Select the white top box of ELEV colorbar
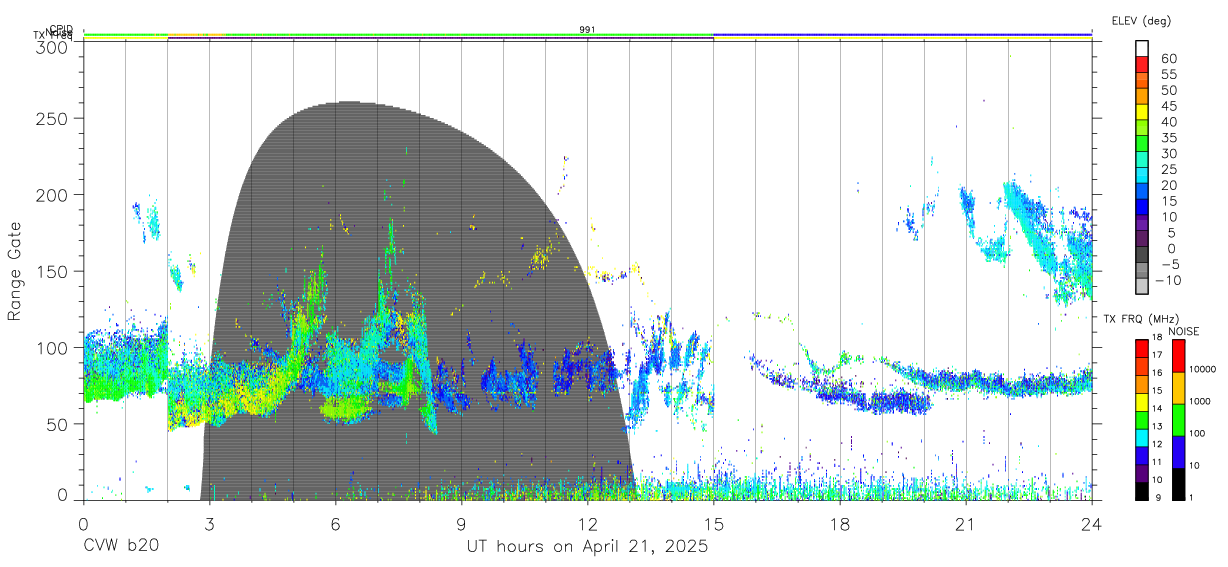The image size is (1228, 567). (1142, 48)
